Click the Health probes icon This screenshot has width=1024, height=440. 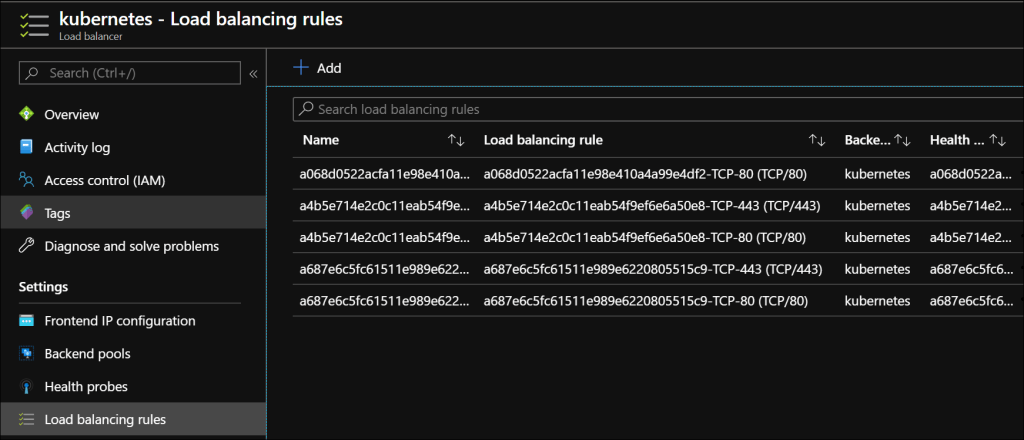(x=27, y=387)
